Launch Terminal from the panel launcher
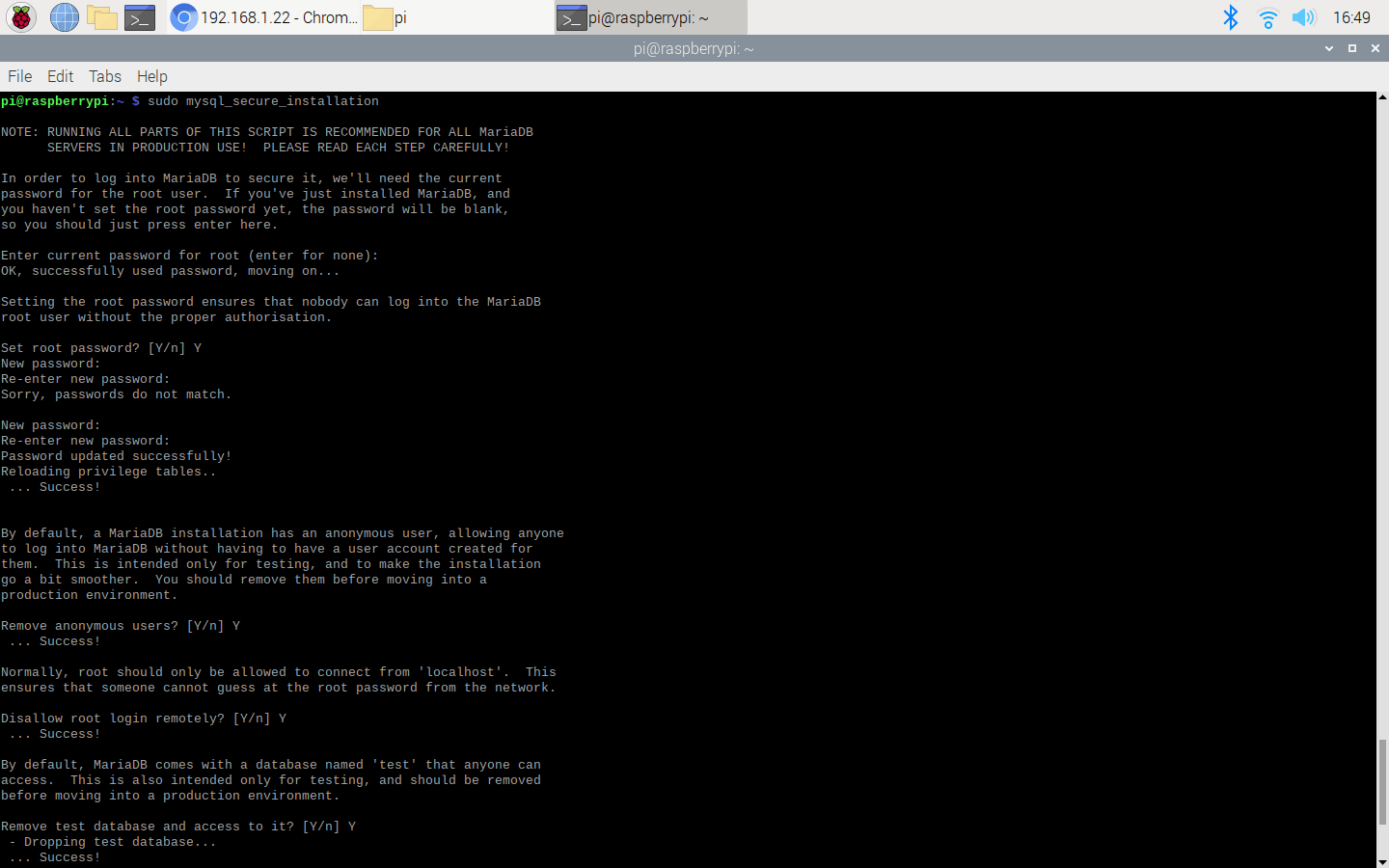 click(140, 17)
